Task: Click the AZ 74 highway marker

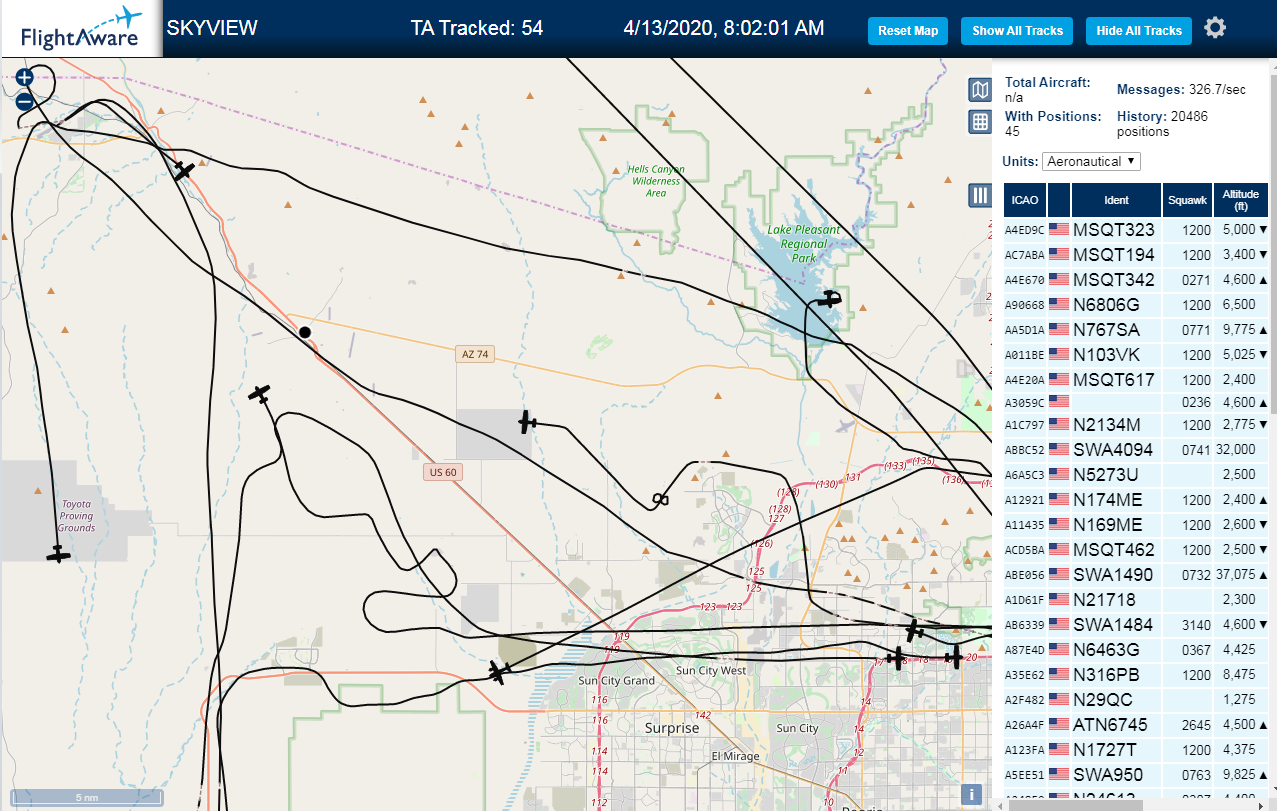Action: (475, 354)
